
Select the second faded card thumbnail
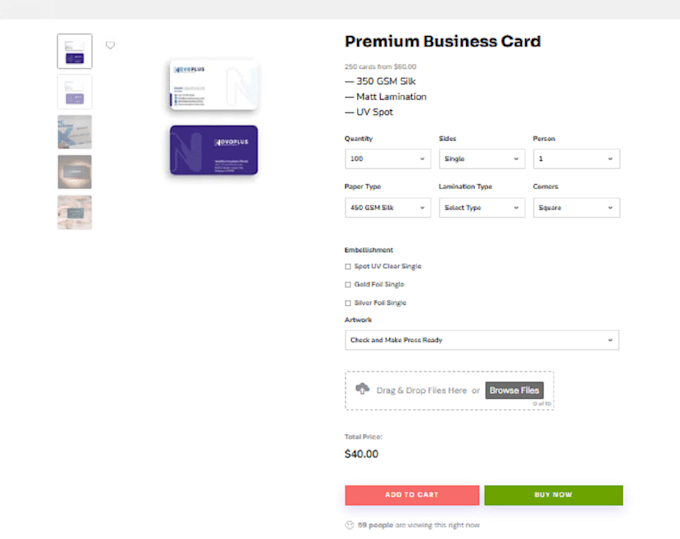75,91
